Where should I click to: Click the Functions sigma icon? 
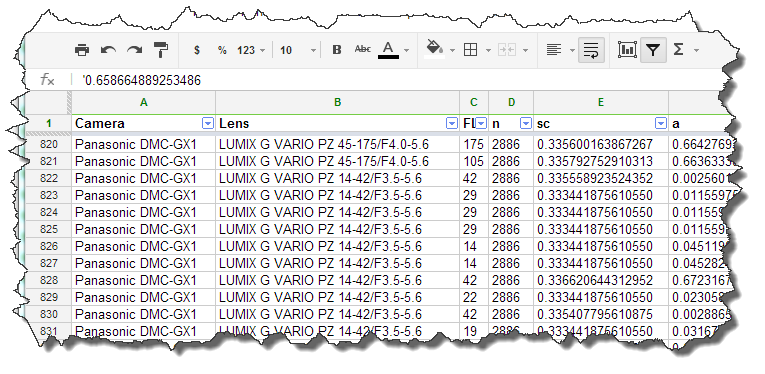[x=678, y=50]
